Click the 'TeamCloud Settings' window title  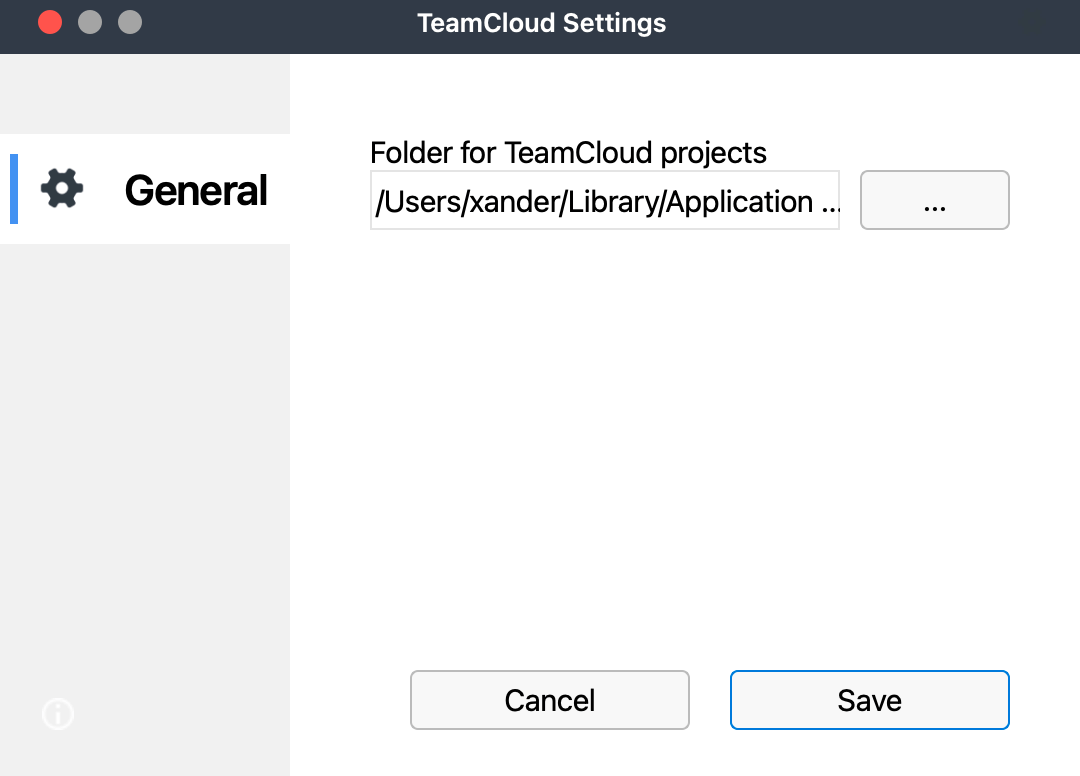(541, 23)
